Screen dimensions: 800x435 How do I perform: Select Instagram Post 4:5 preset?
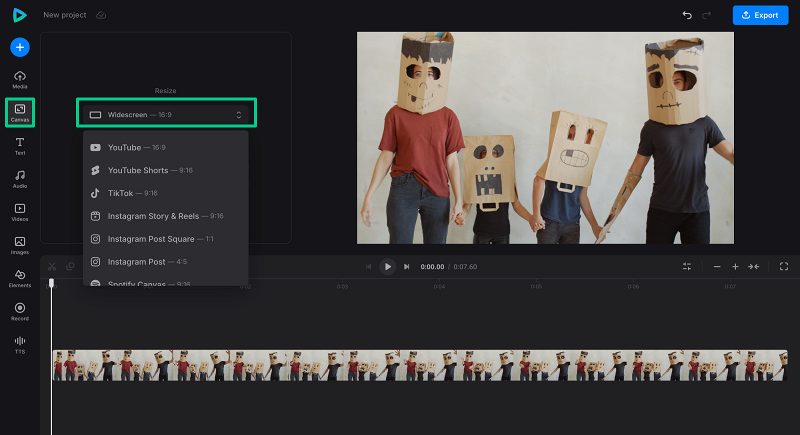point(166,262)
